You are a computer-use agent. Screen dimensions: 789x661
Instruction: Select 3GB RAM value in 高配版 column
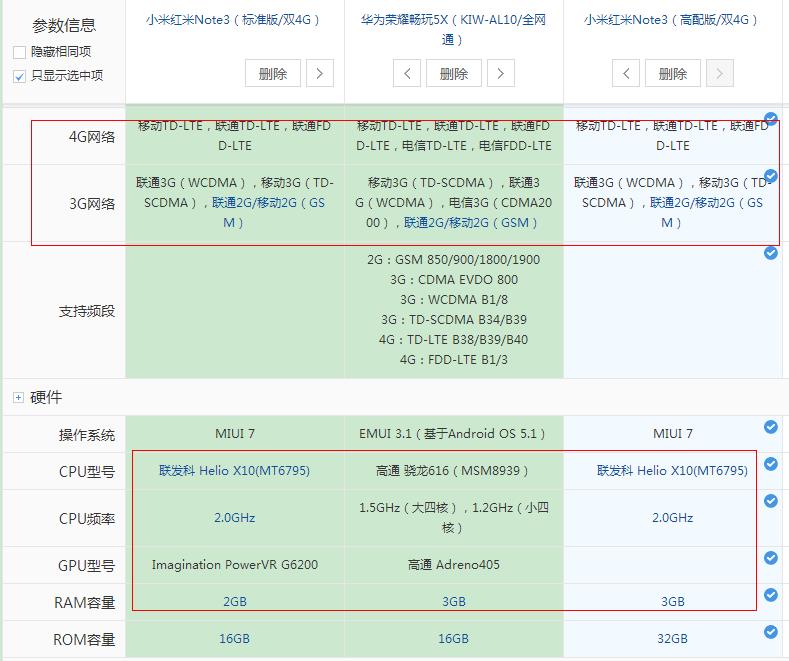pos(673,602)
